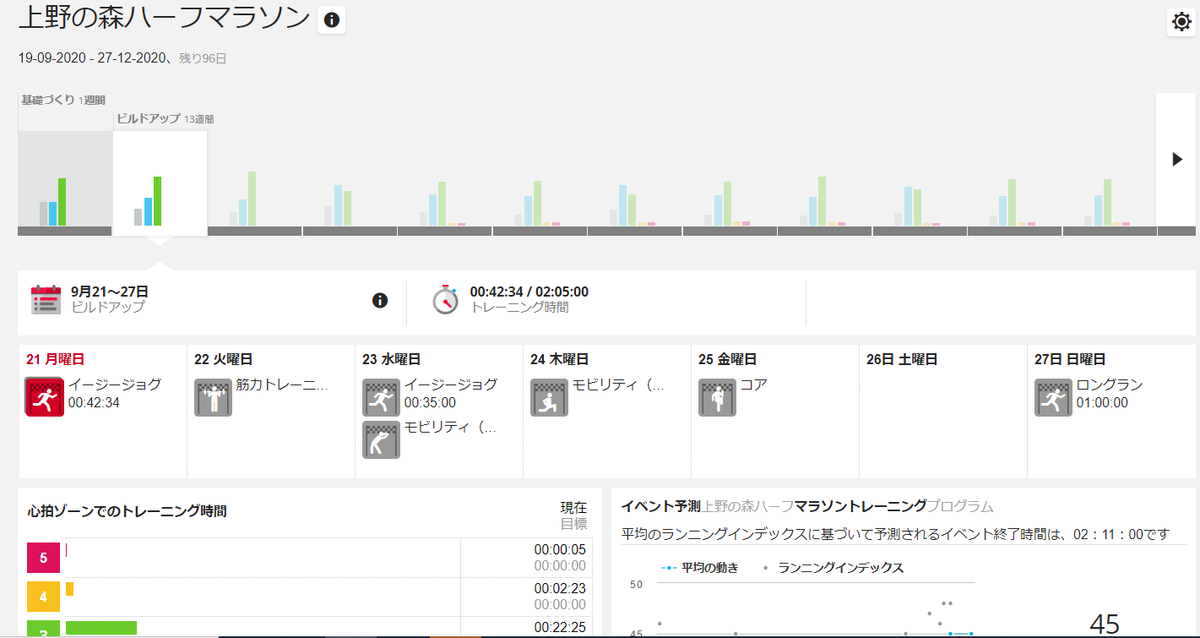
Task: Open Tuesday 筋力トレーニ… session link
Action: tap(282, 384)
